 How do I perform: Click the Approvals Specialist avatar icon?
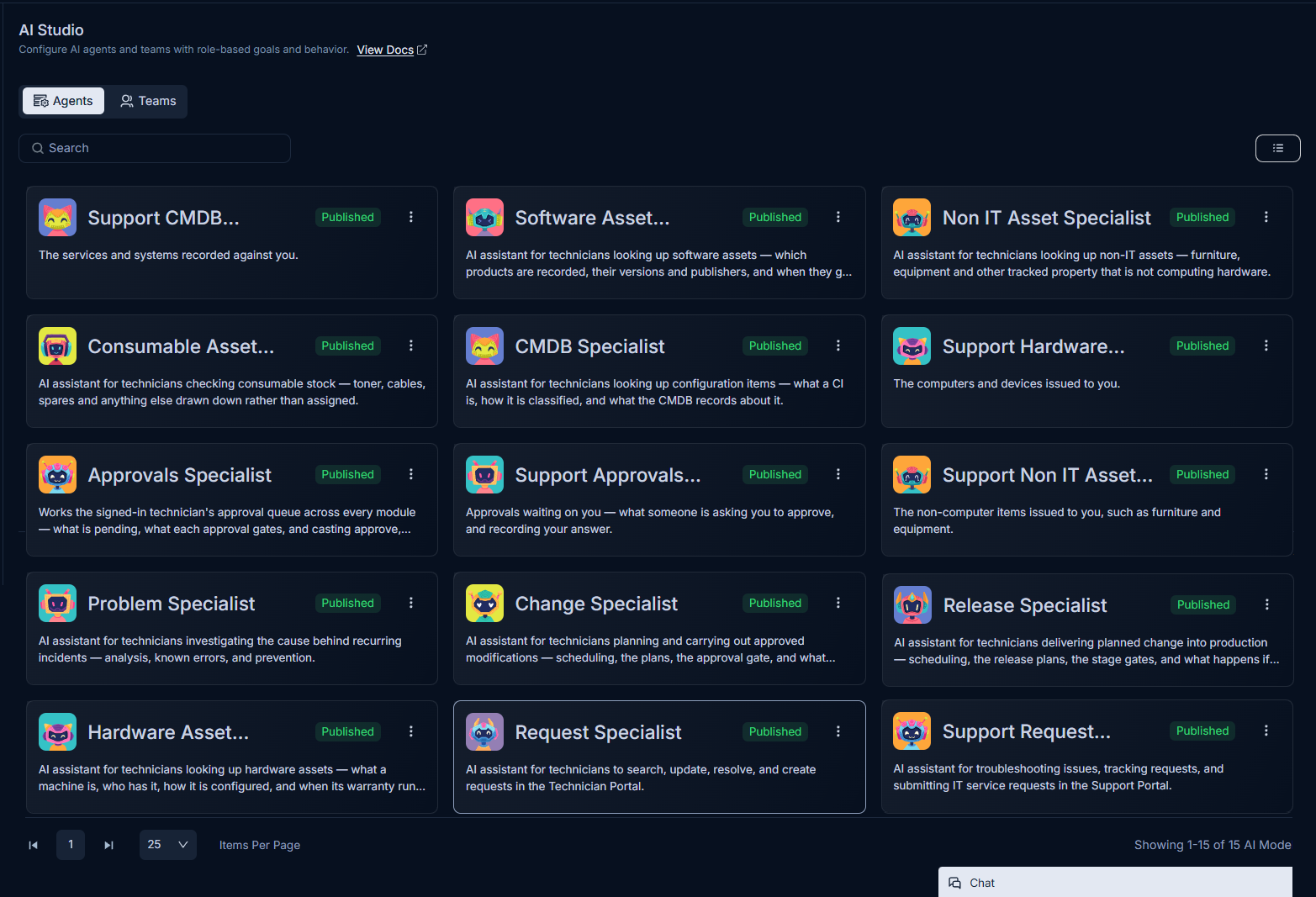(x=57, y=475)
